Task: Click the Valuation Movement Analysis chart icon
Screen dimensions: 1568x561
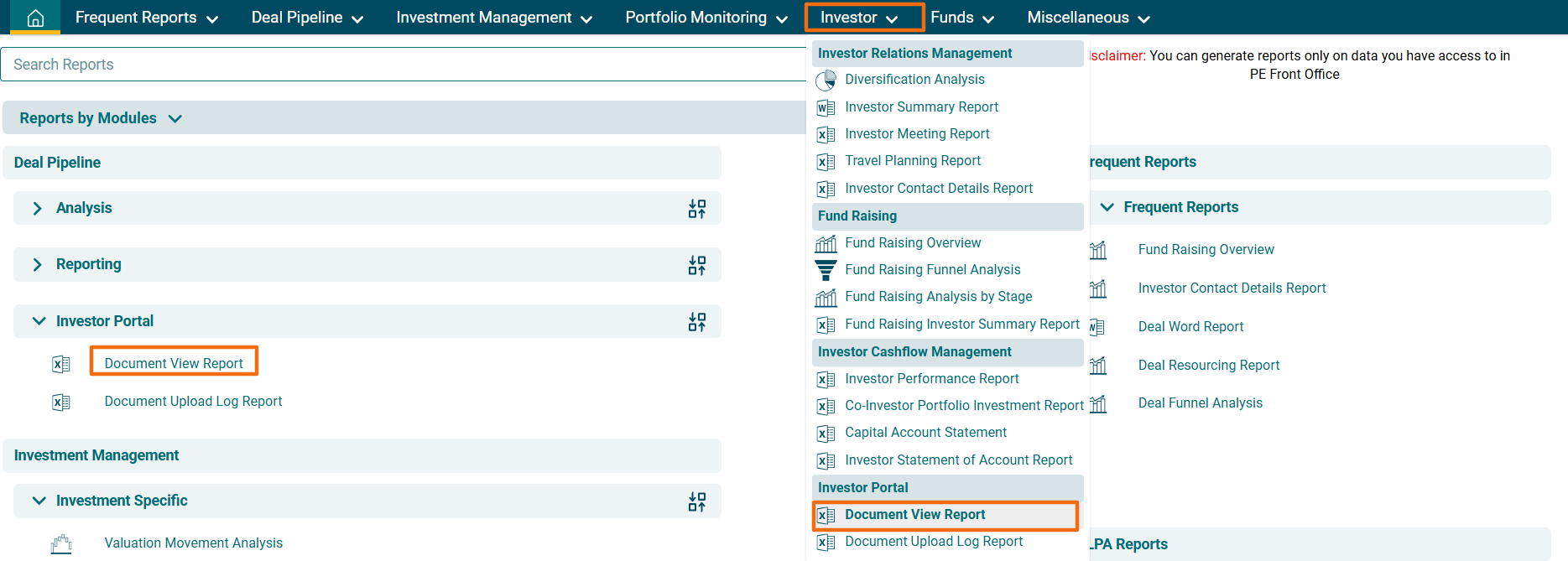Action: tap(61, 543)
